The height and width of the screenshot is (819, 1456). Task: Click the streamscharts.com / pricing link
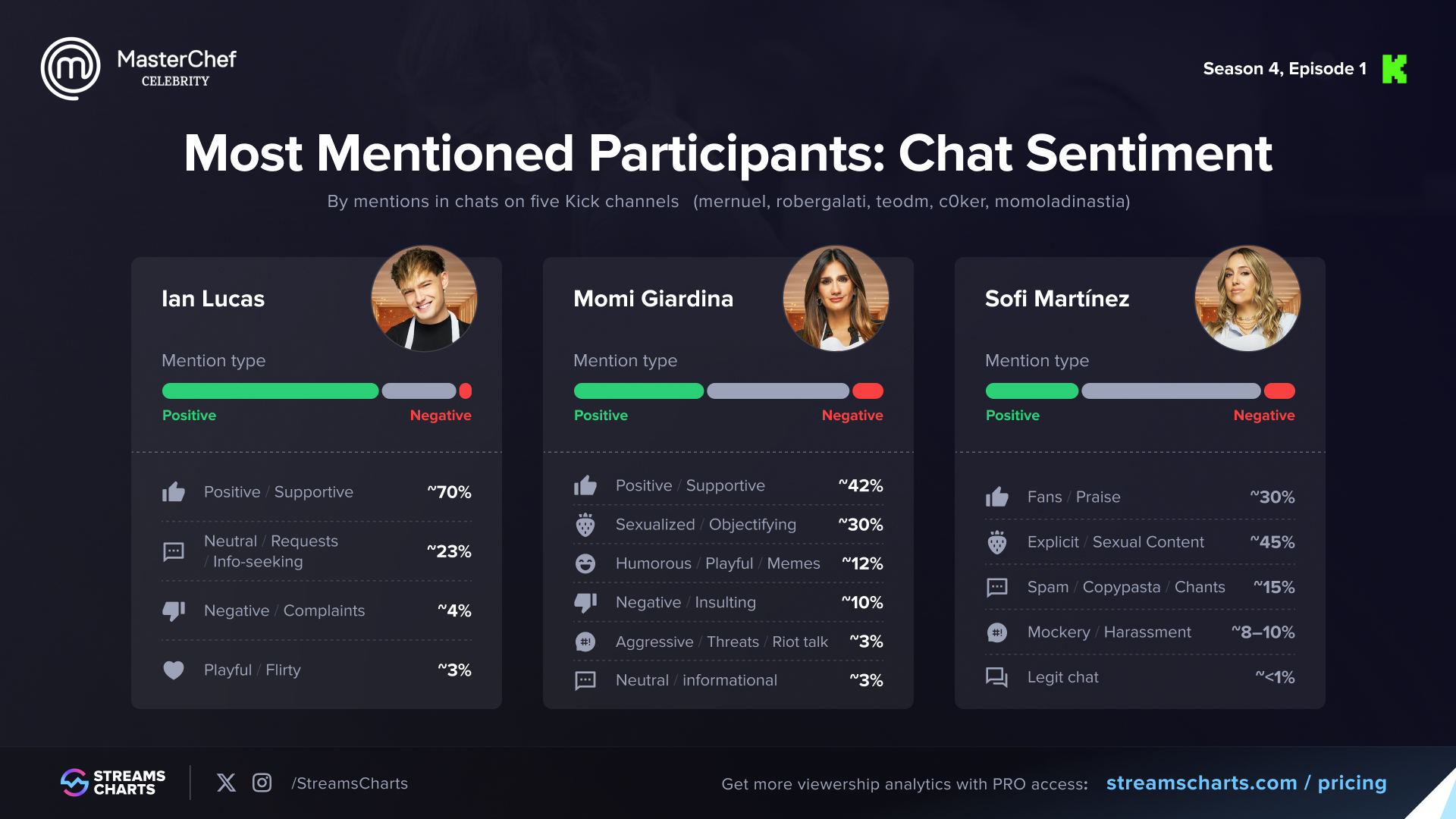pos(1246,783)
